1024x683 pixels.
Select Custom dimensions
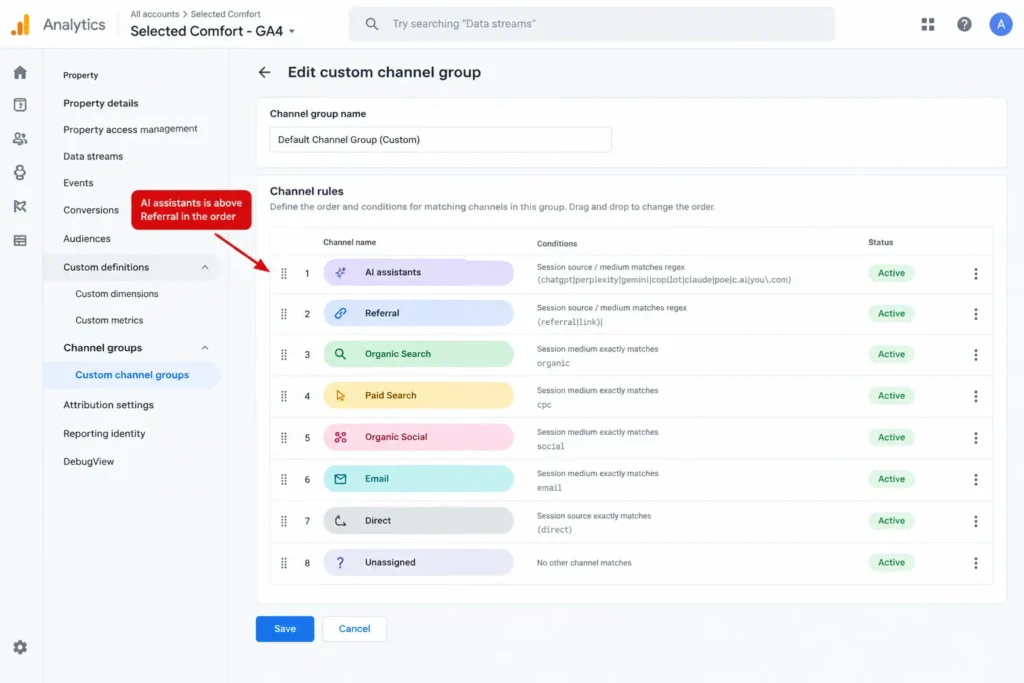pos(117,294)
